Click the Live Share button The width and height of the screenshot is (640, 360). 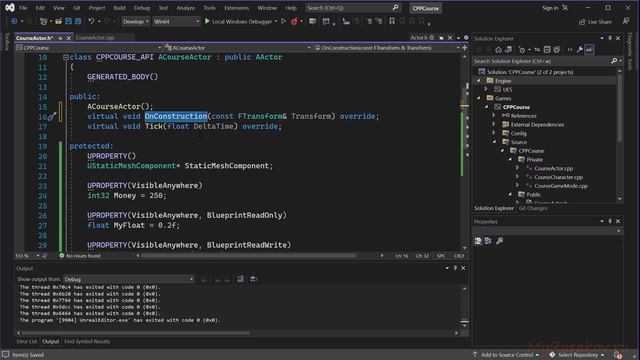click(x=595, y=22)
